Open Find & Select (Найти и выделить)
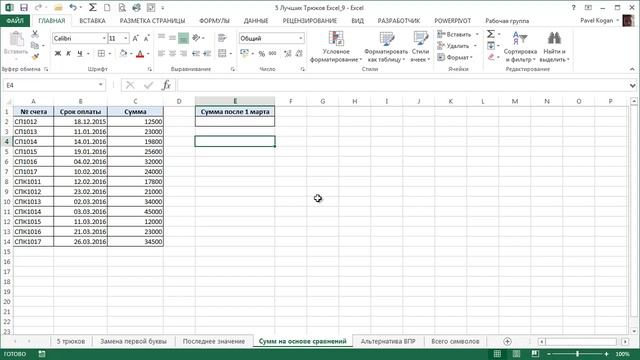Image resolution: width=640 pixels, height=360 pixels. 554,47
